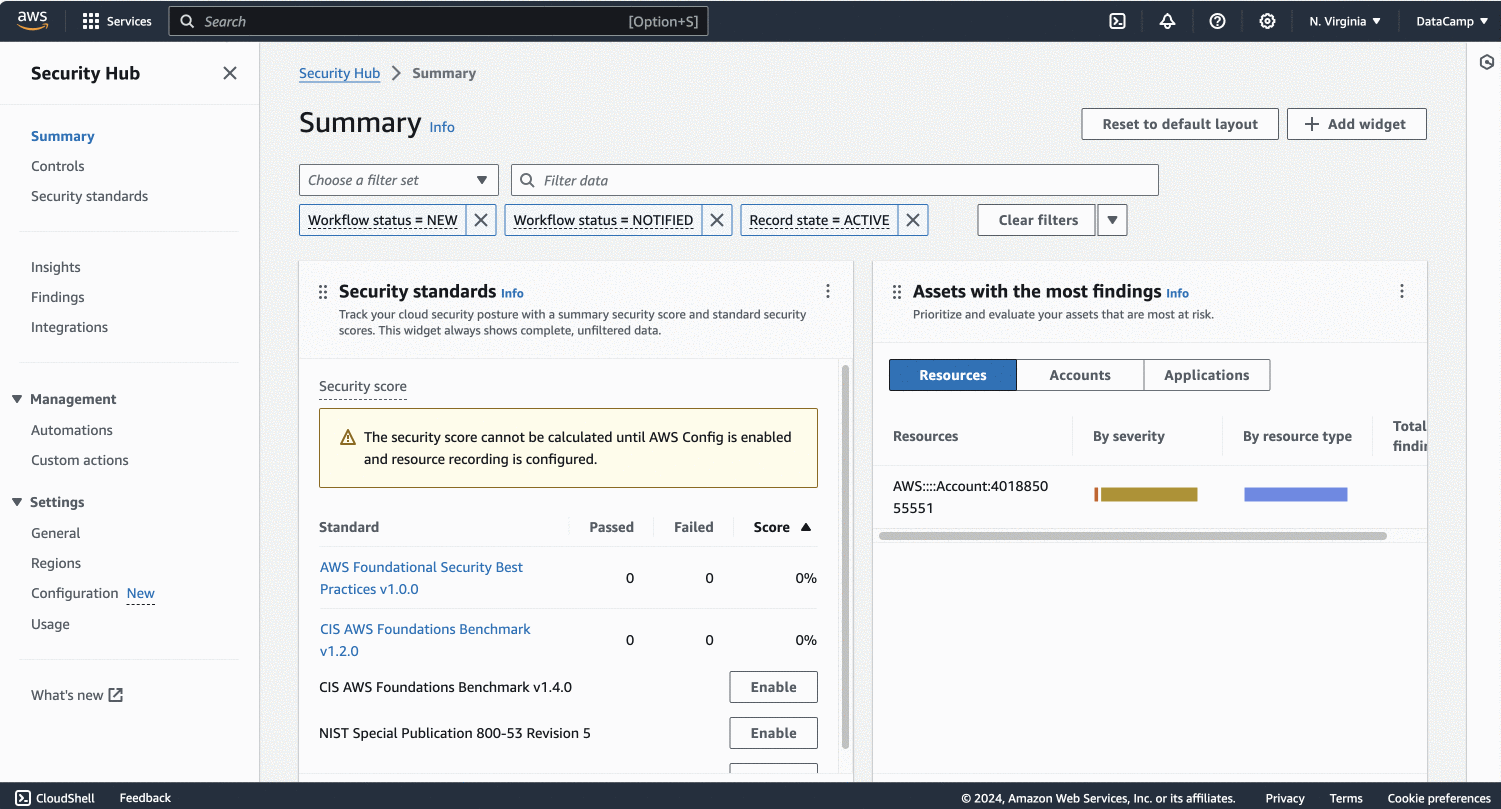Open the Privacy link in footer
This screenshot has height=809, width=1501.
click(1285, 798)
